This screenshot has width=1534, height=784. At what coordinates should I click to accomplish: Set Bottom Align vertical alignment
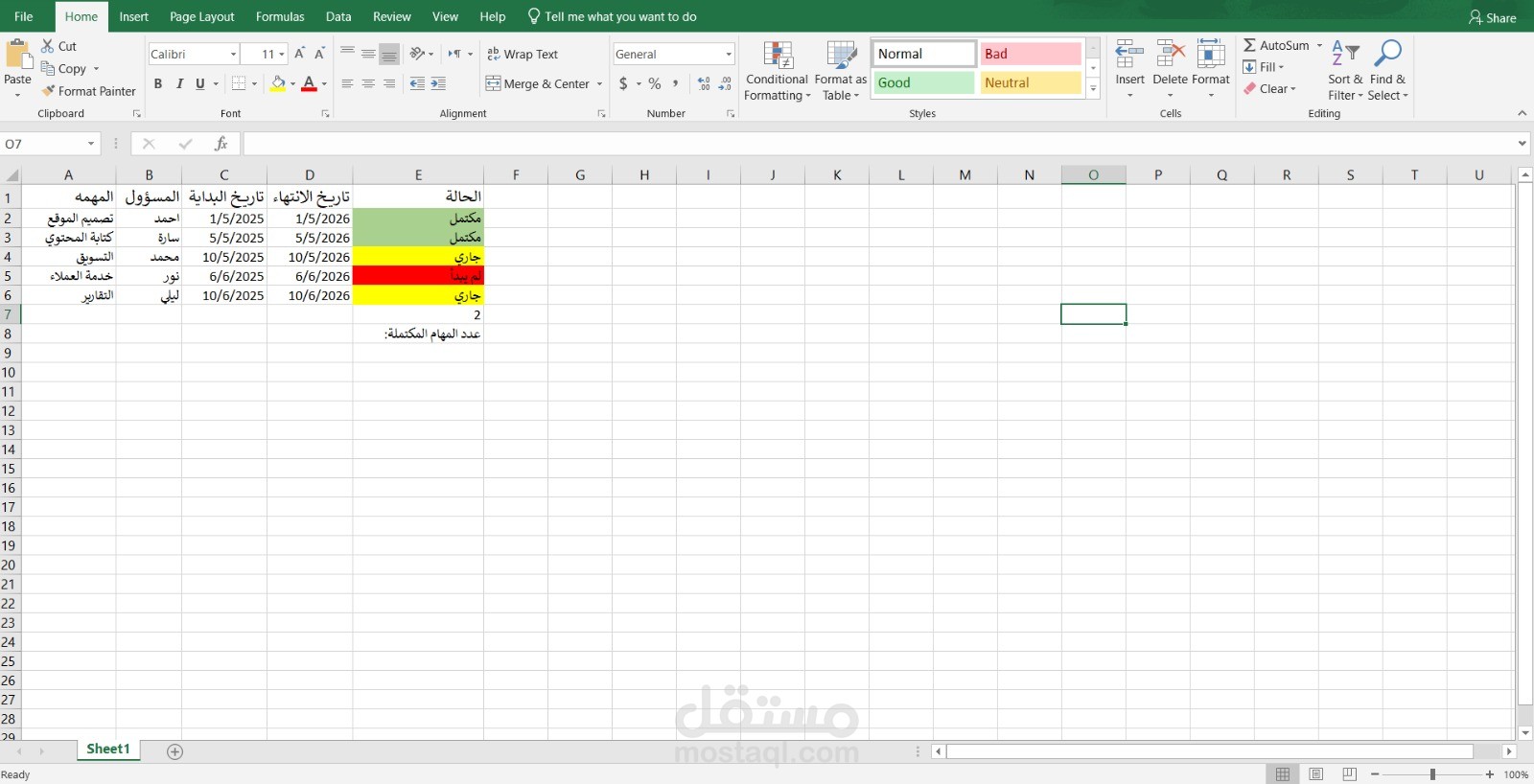coord(389,54)
